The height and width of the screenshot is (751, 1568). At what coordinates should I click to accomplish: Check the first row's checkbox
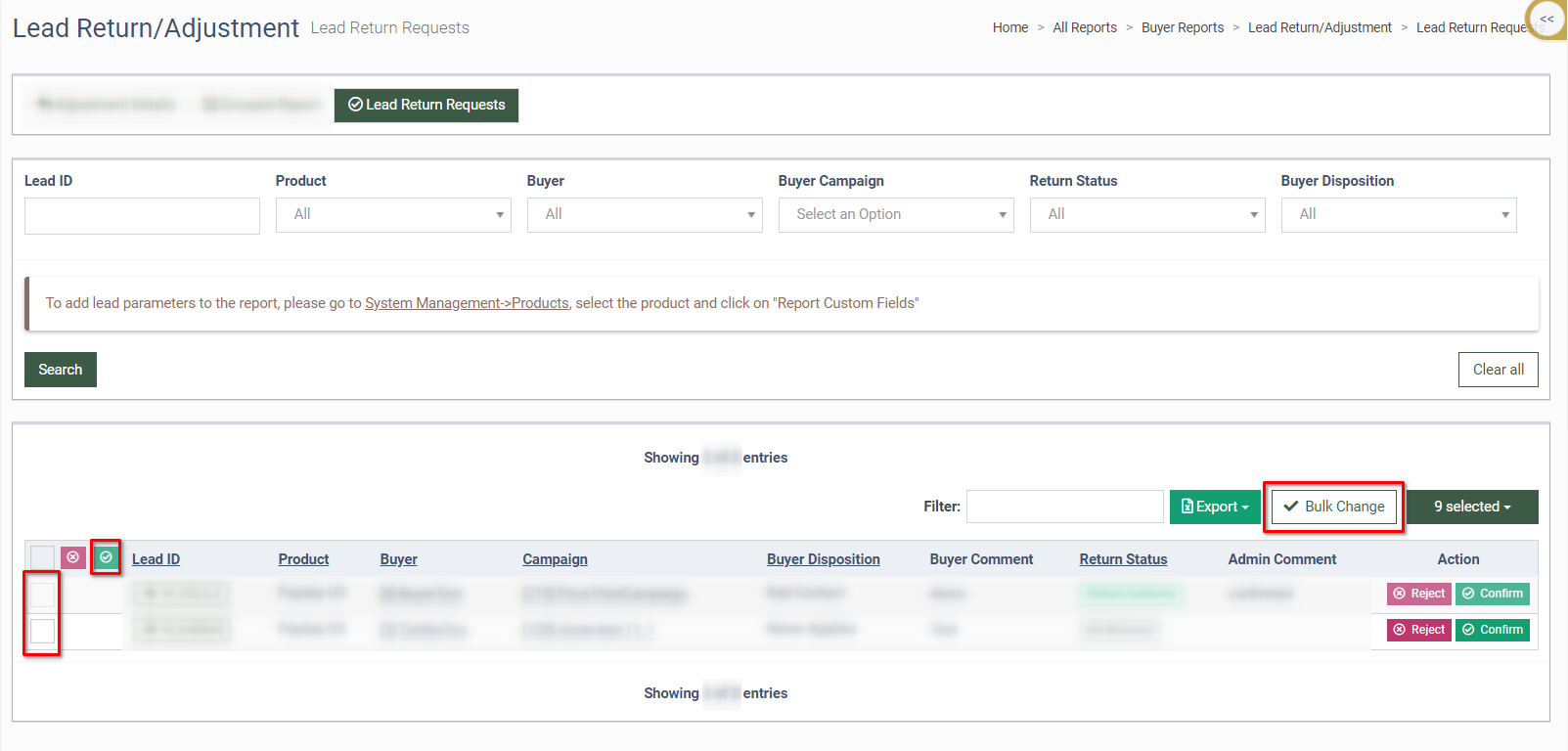(x=43, y=594)
